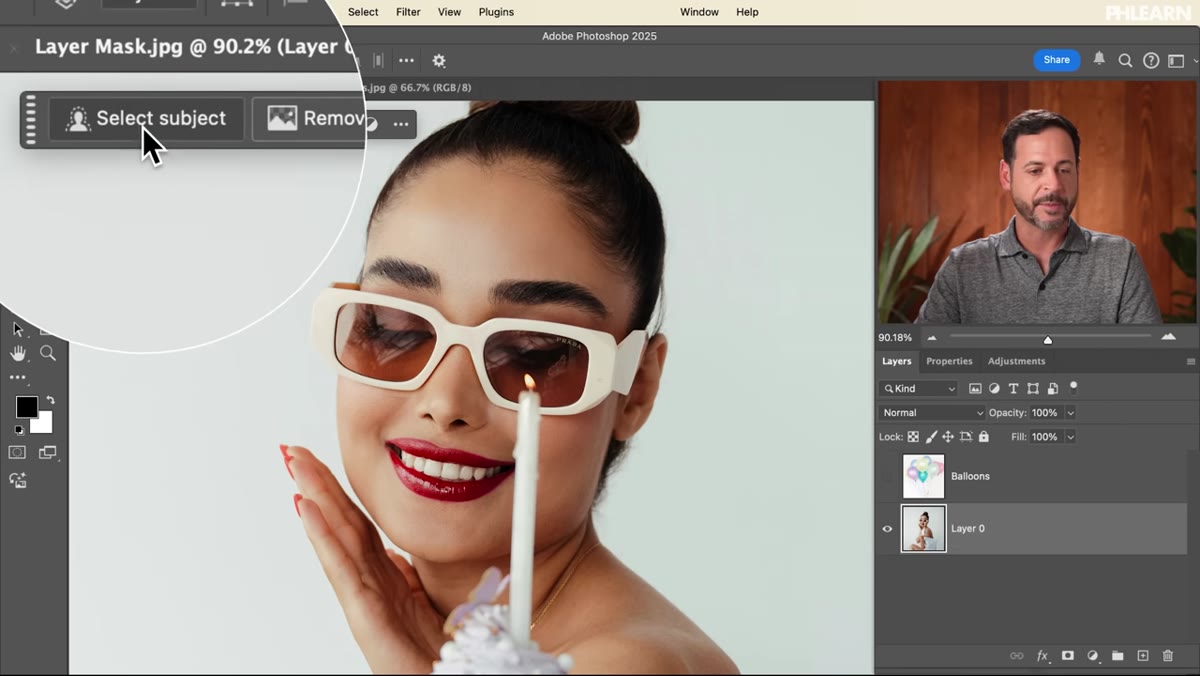Toggle lock image pixels brush icon
Viewport: 1200px width, 676px height.
pyautogui.click(x=931, y=437)
